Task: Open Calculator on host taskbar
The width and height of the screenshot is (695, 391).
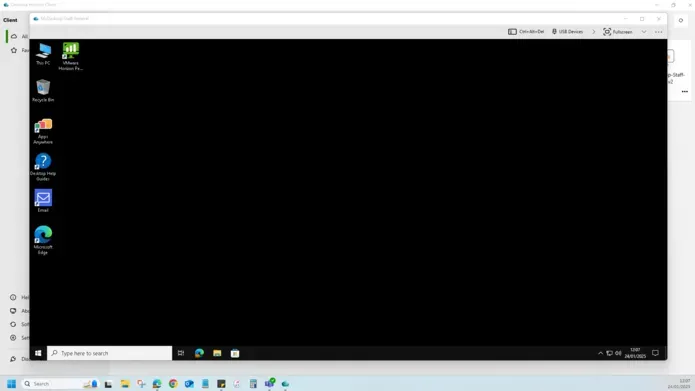Action: [253, 384]
